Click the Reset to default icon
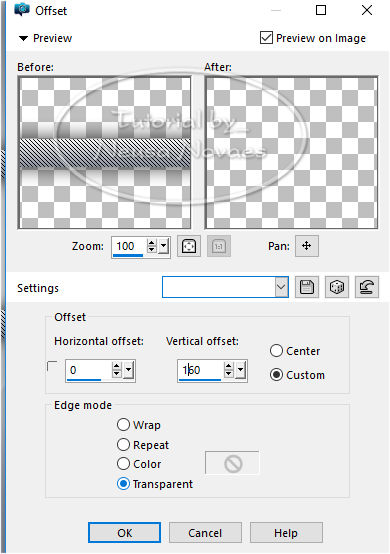This screenshot has width=390, height=554. point(367,287)
